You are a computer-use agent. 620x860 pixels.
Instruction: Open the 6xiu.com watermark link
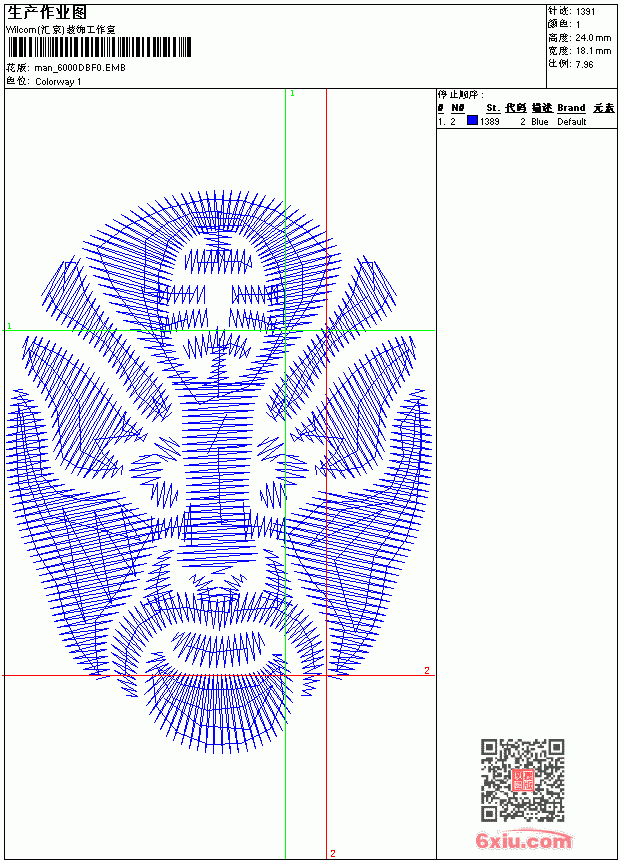(524, 841)
